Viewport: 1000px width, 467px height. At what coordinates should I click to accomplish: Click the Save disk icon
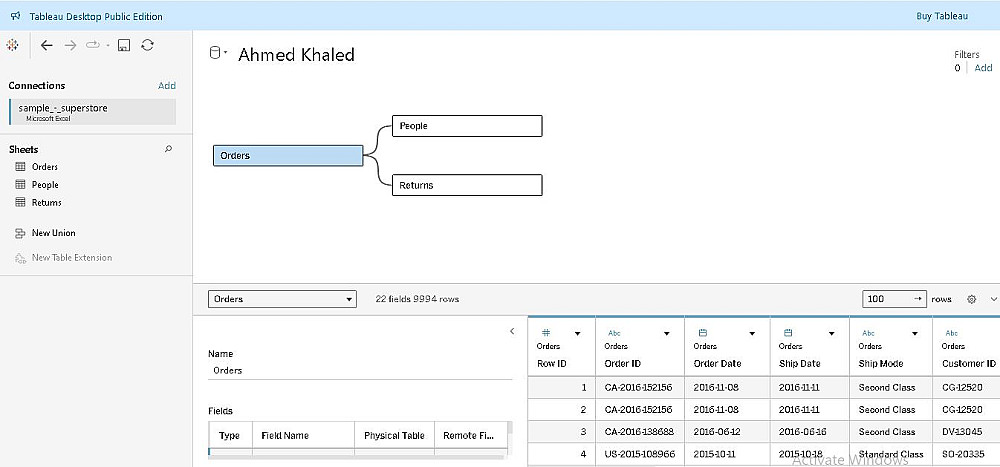tap(124, 45)
